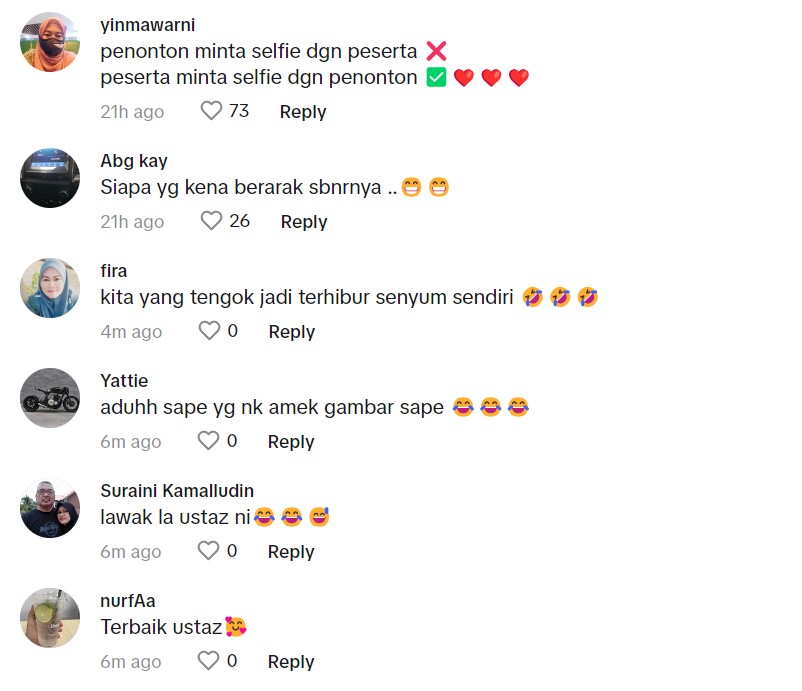Open yinmawarni's profile picture

click(50, 42)
